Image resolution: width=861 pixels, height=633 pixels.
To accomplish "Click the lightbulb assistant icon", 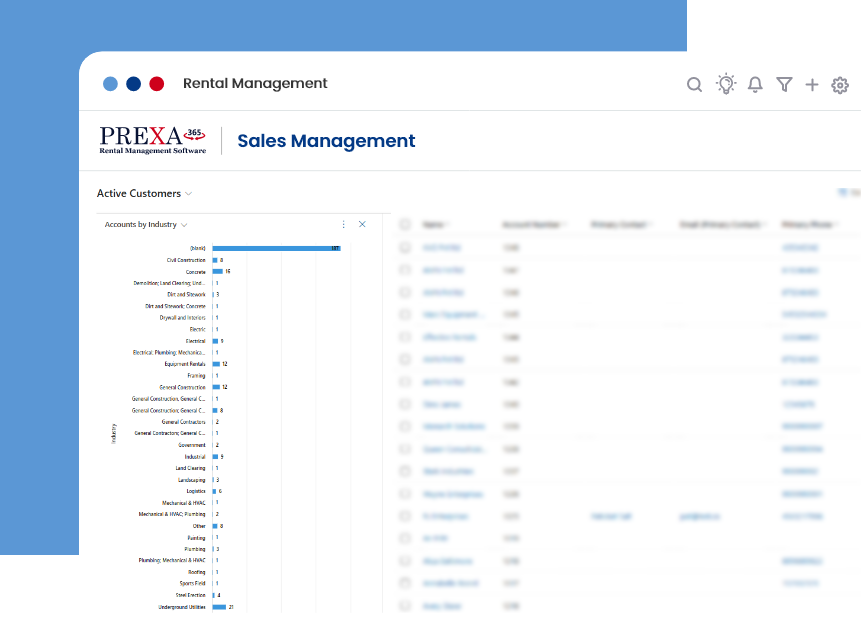I will tap(725, 84).
